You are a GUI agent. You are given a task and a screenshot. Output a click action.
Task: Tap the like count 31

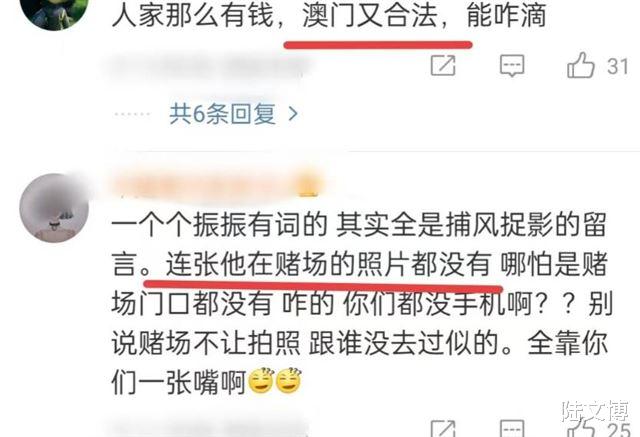617,66
